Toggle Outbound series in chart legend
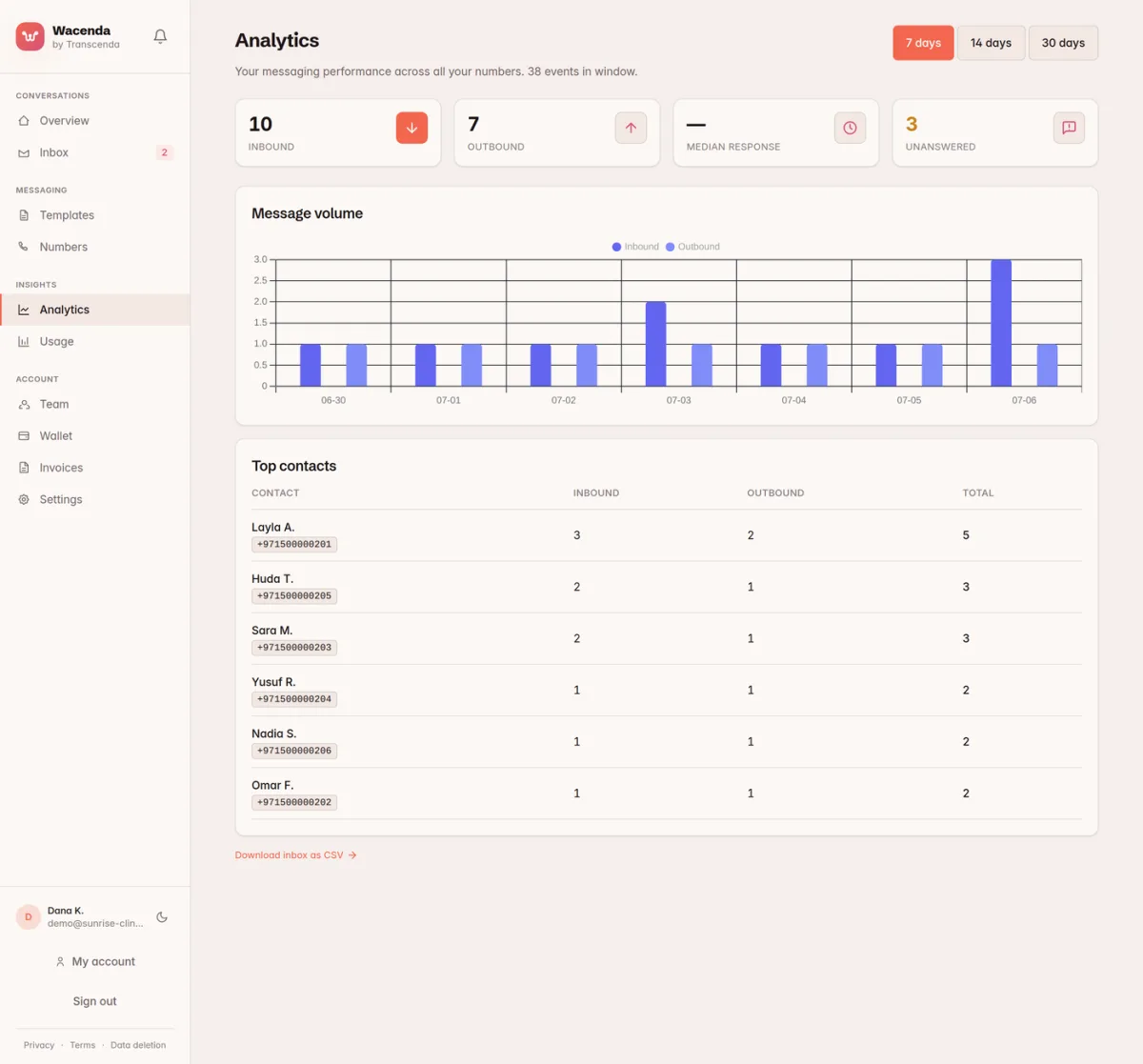 692,247
